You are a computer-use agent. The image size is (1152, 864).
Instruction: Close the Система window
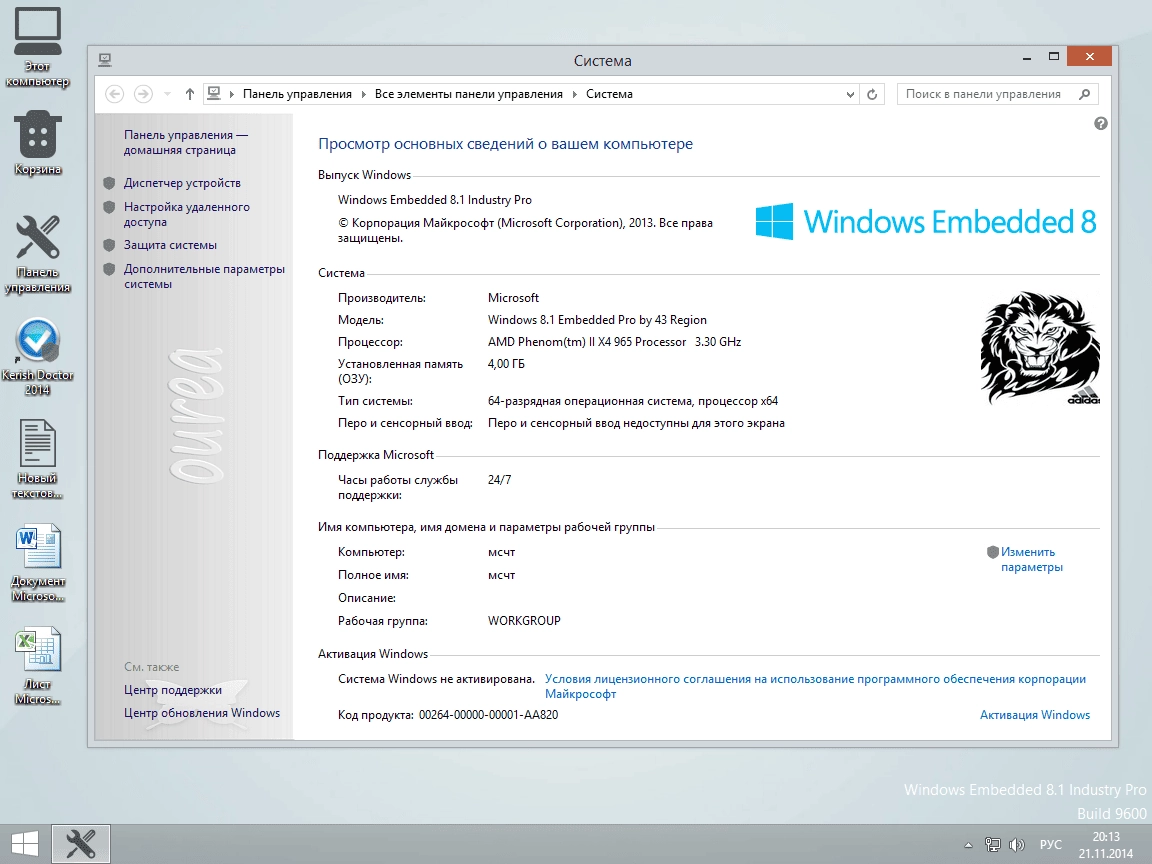1090,57
